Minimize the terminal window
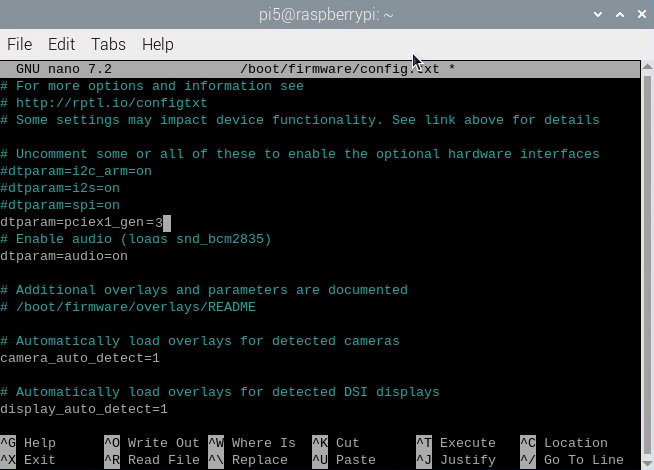Image resolution: width=654 pixels, height=470 pixels. click(x=598, y=15)
